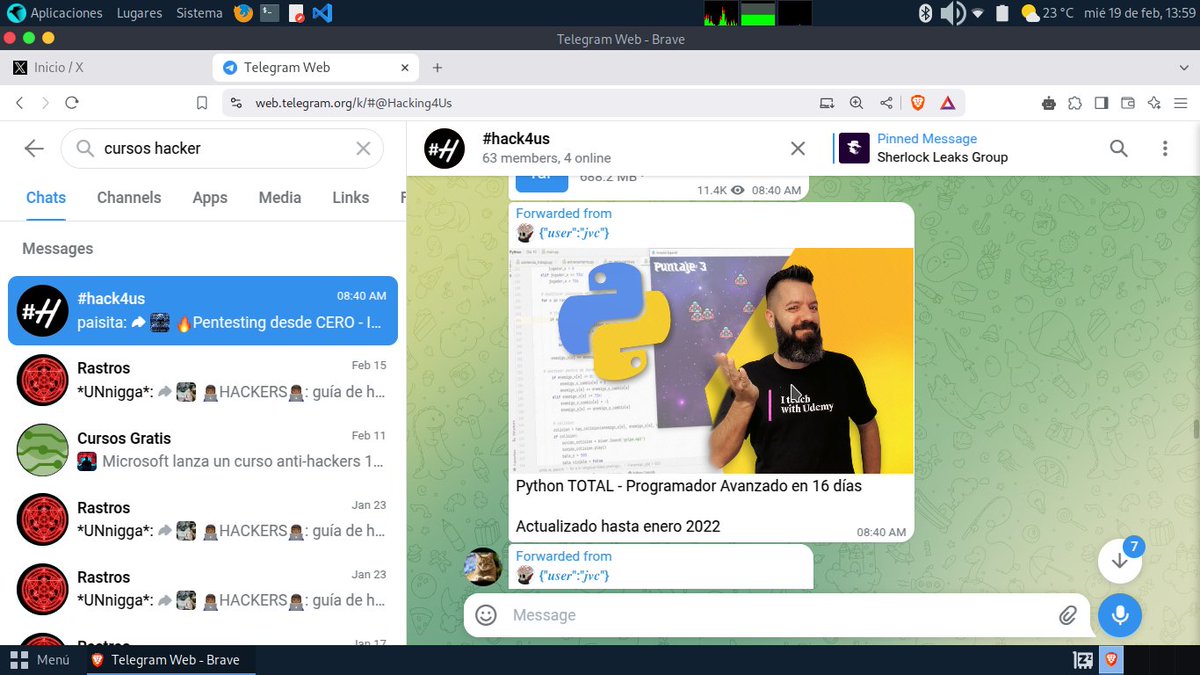Open the chat's three-dot menu

tap(1165, 148)
